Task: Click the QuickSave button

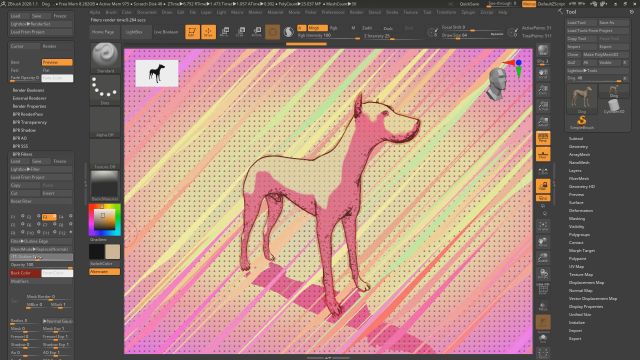Action: click(469, 4)
